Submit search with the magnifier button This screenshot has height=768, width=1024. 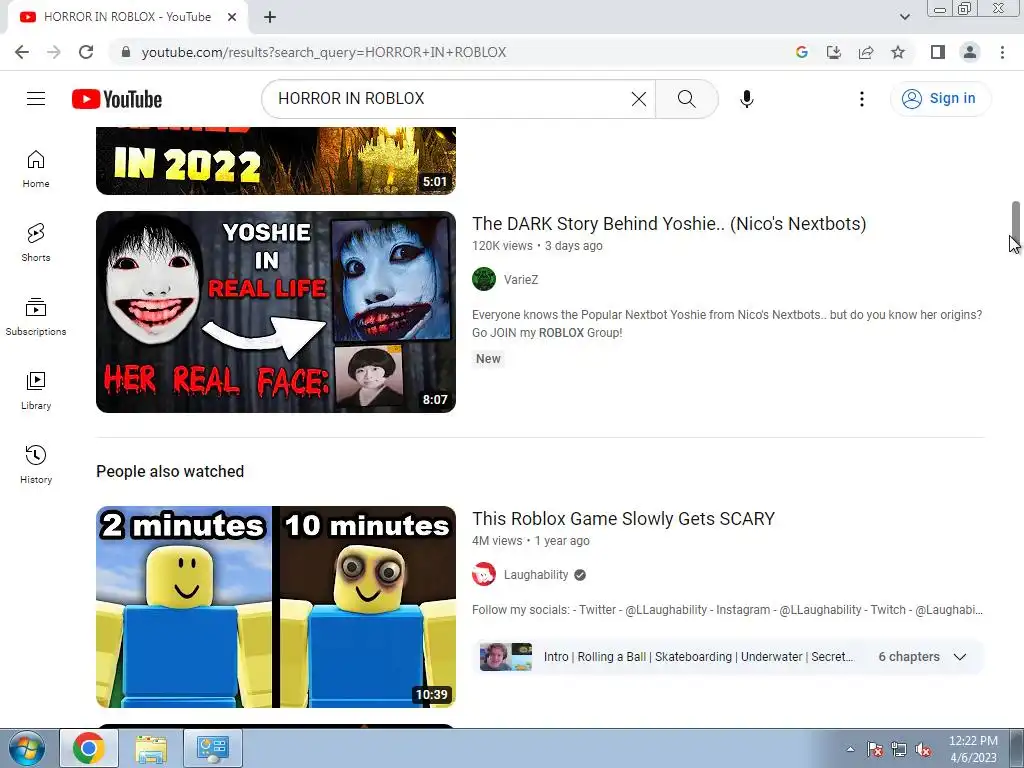[686, 99]
